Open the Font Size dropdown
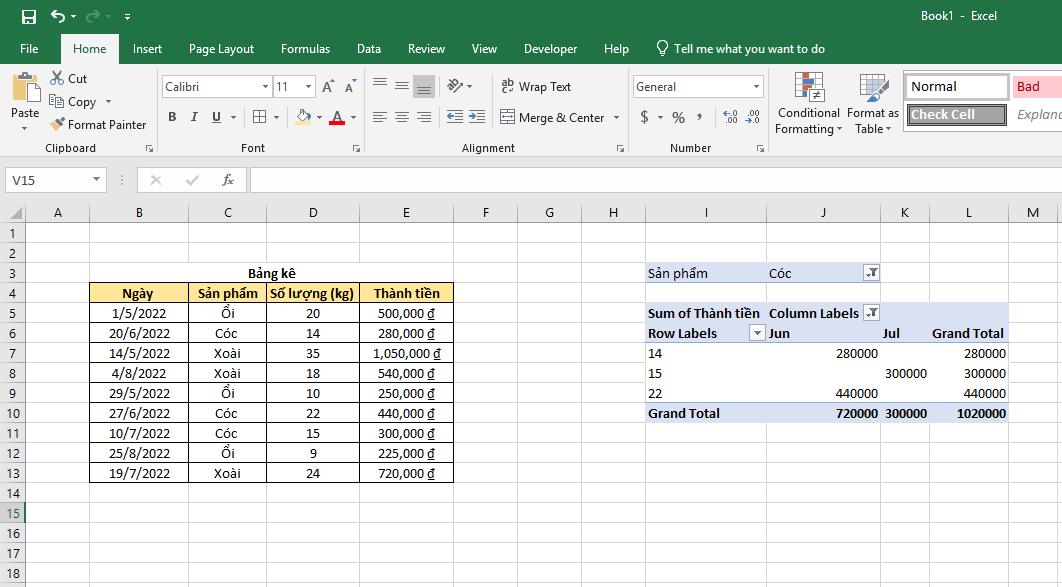This screenshot has height=587, width=1062. pyautogui.click(x=307, y=86)
